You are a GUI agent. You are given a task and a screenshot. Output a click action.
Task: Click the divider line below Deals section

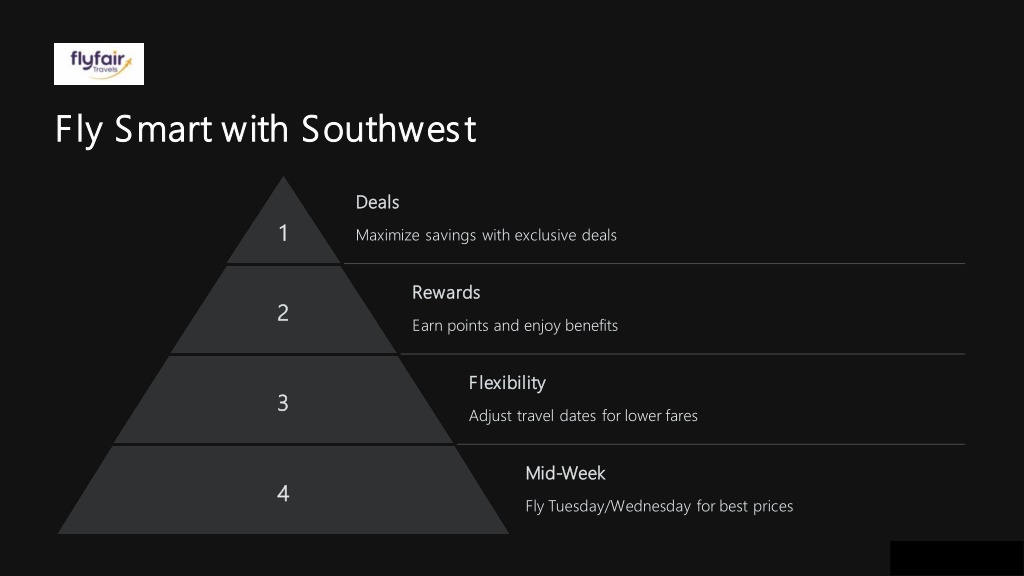click(654, 264)
